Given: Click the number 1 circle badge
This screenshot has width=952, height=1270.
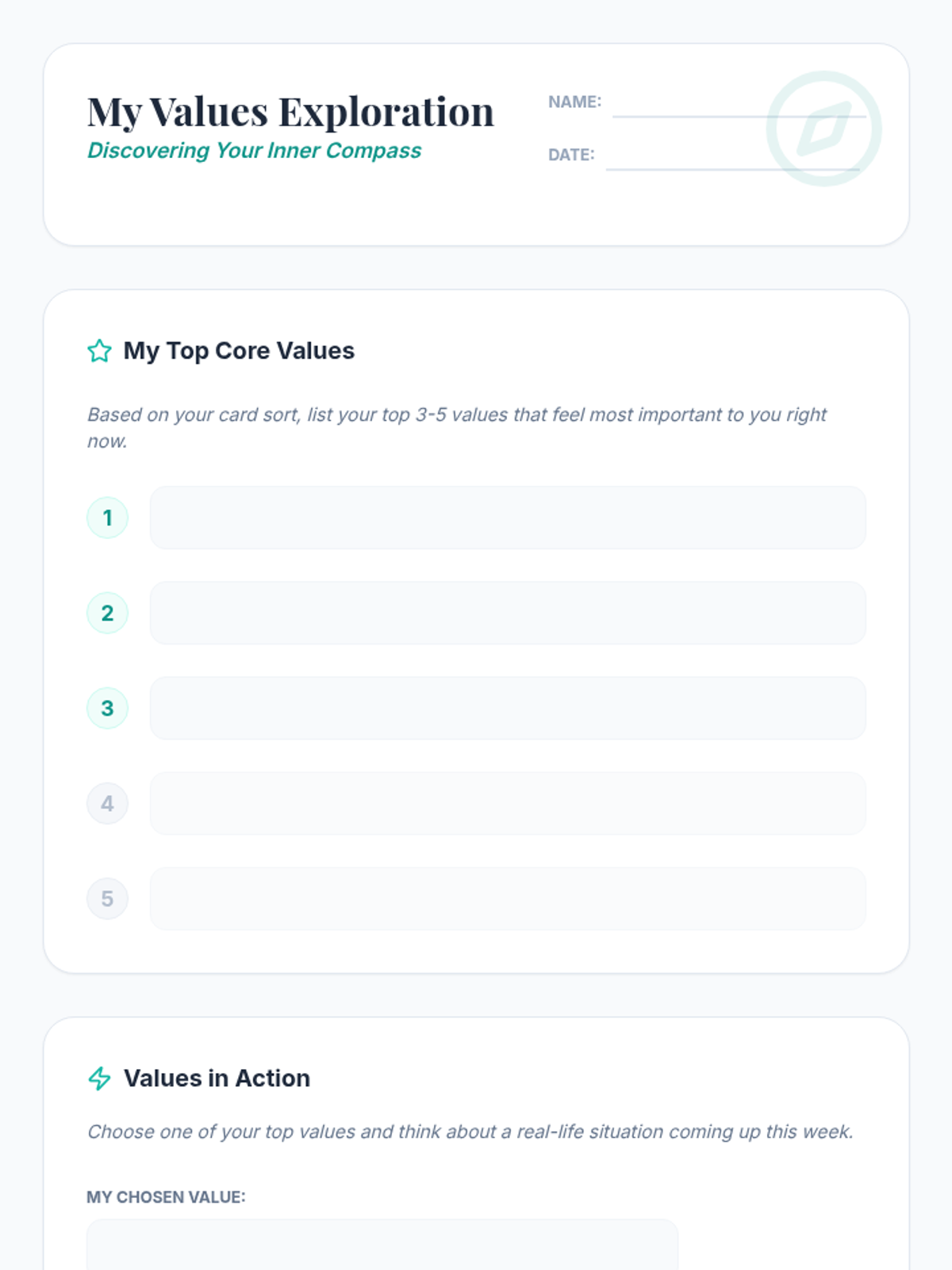Looking at the screenshot, I should (x=107, y=518).
